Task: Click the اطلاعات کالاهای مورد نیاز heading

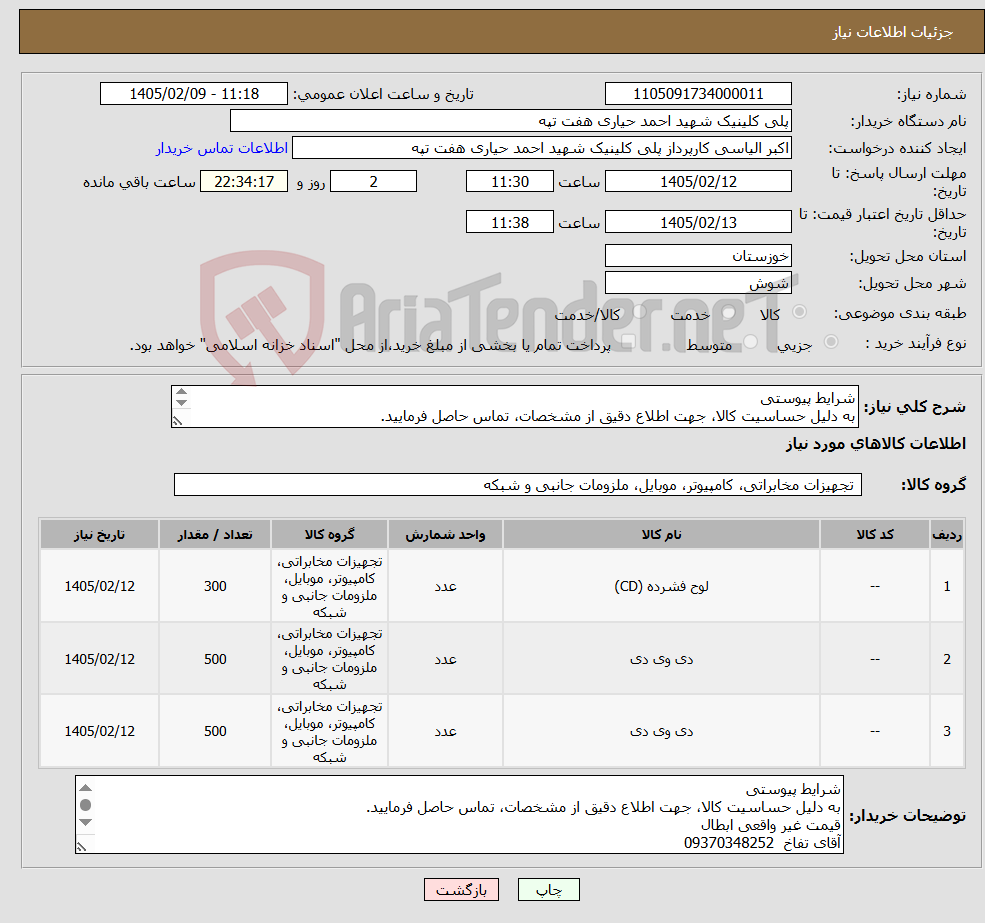Action: [x=876, y=444]
